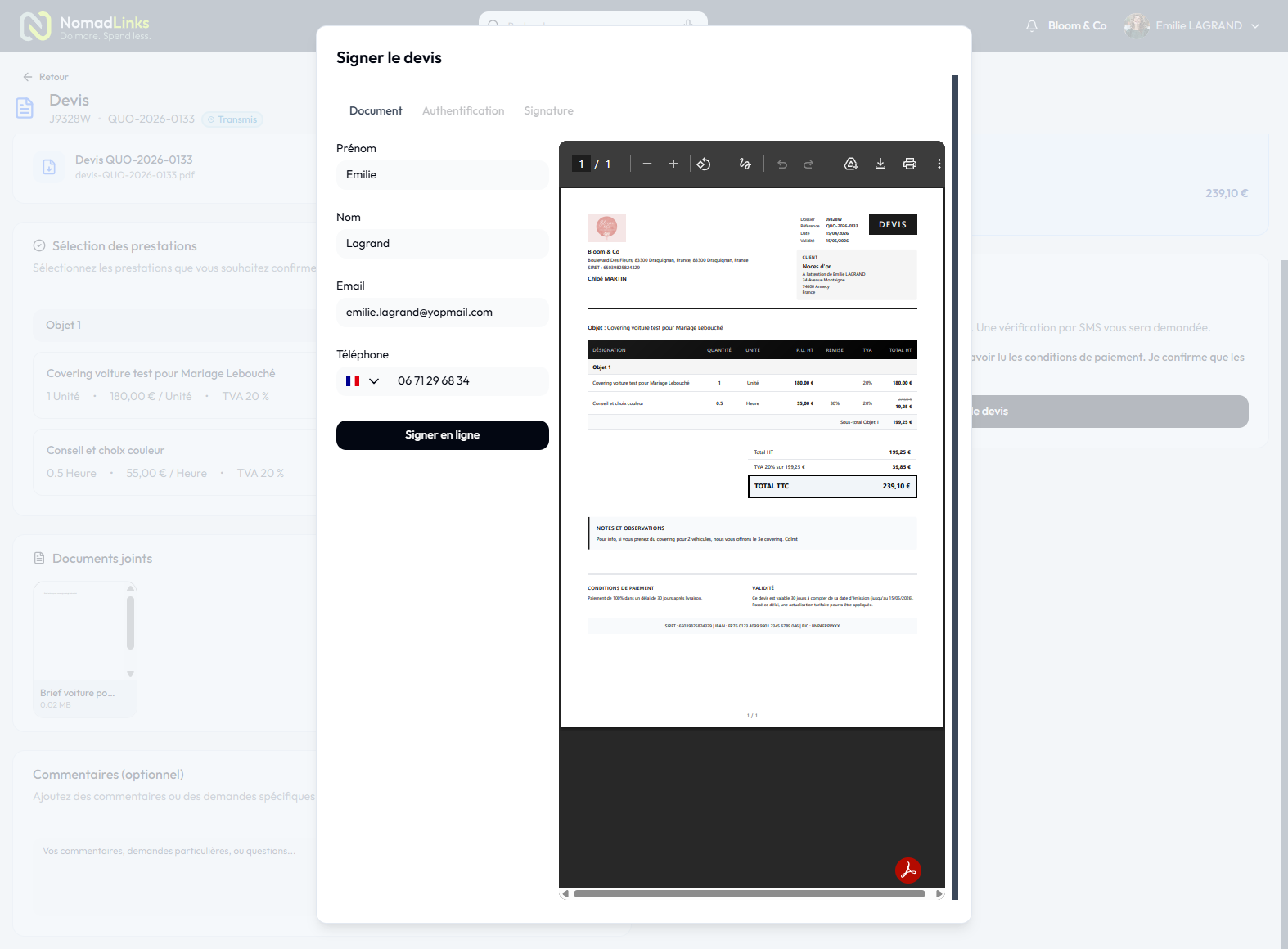The width and height of the screenshot is (1288, 949).
Task: Click the Objet 1 section header
Action: coord(174,326)
